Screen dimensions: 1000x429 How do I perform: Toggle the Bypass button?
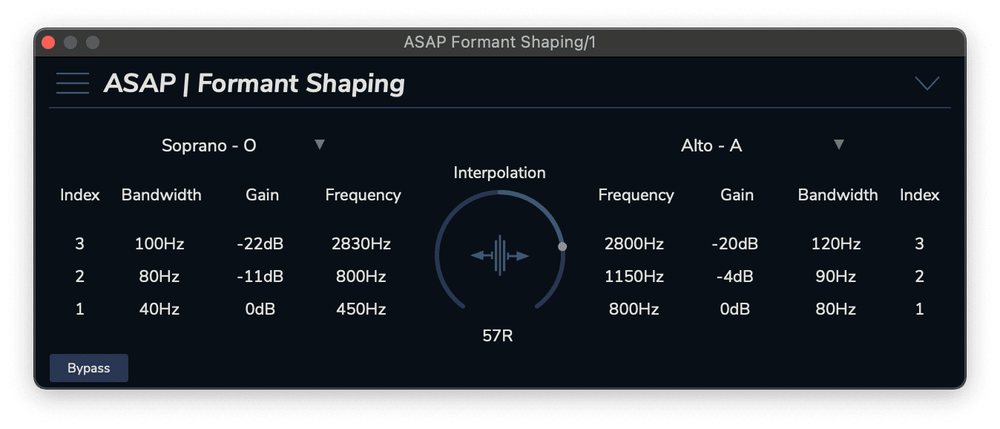tap(89, 368)
